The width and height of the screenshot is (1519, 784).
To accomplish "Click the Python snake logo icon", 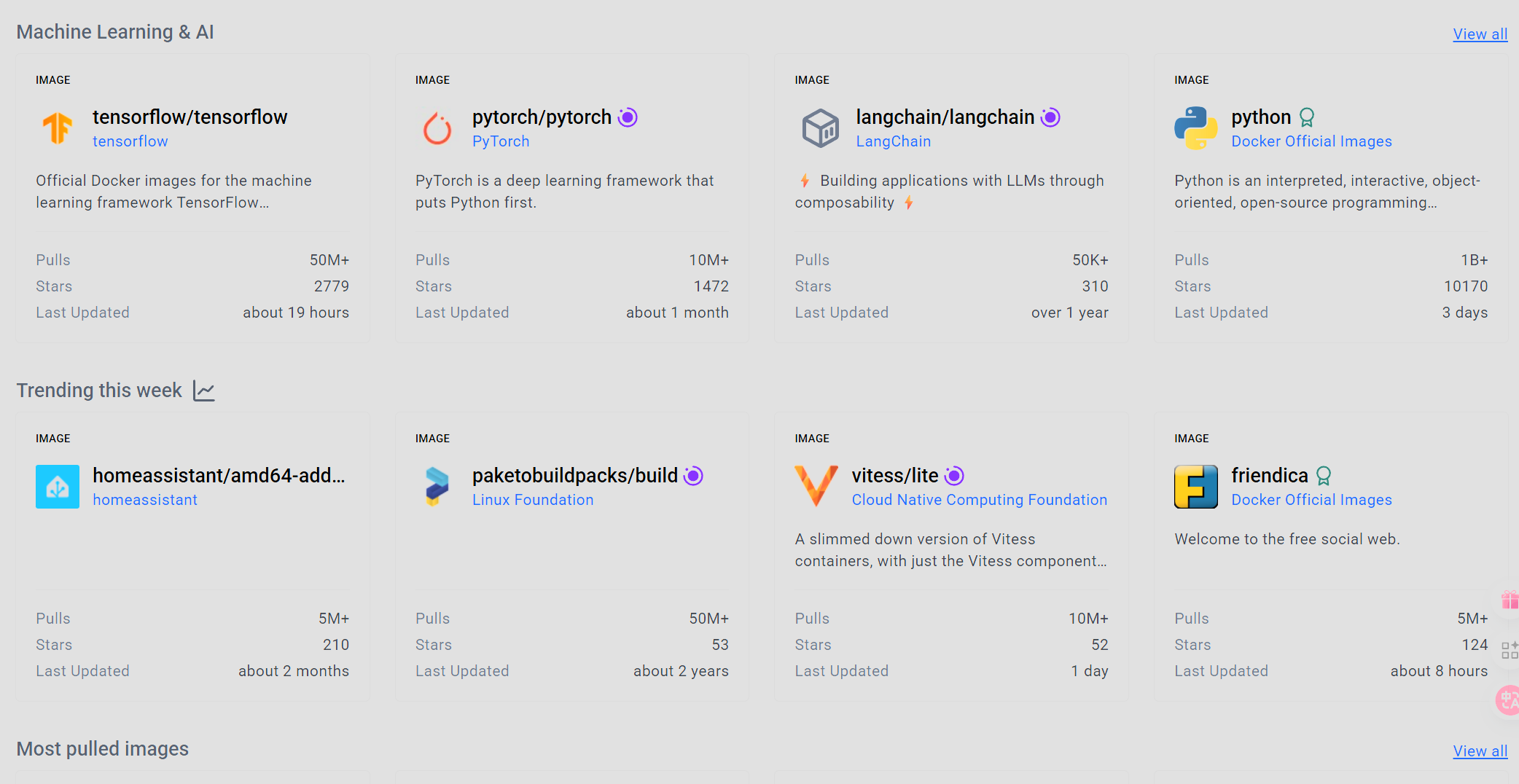I will tap(1196, 128).
